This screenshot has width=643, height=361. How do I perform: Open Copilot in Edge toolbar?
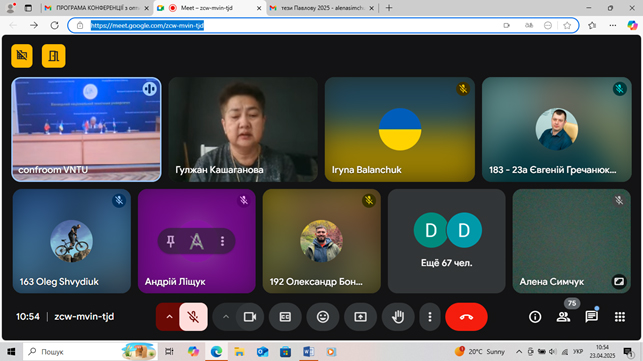(632, 25)
